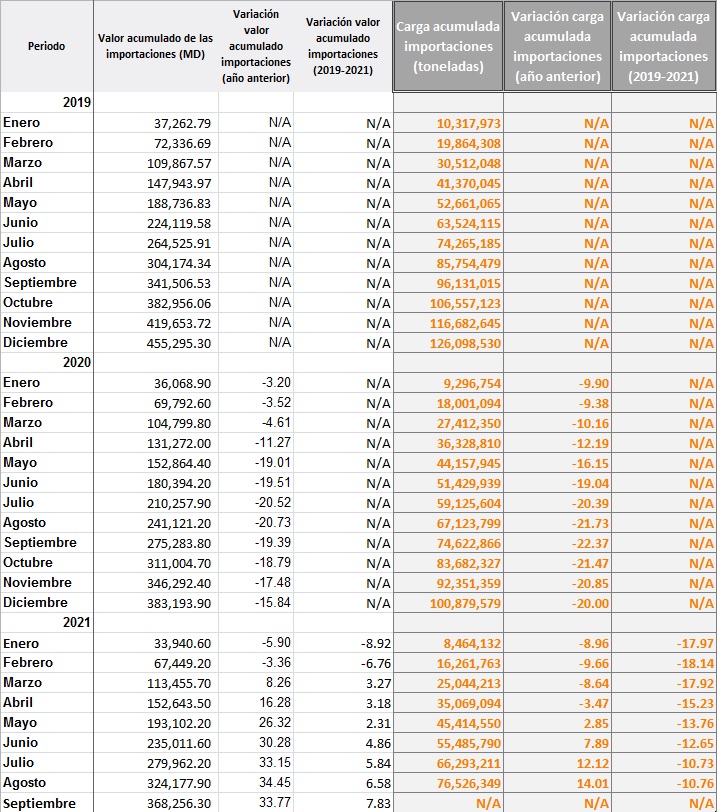
Task: Select tonnage cell 126,098,530
Action: (x=448, y=343)
